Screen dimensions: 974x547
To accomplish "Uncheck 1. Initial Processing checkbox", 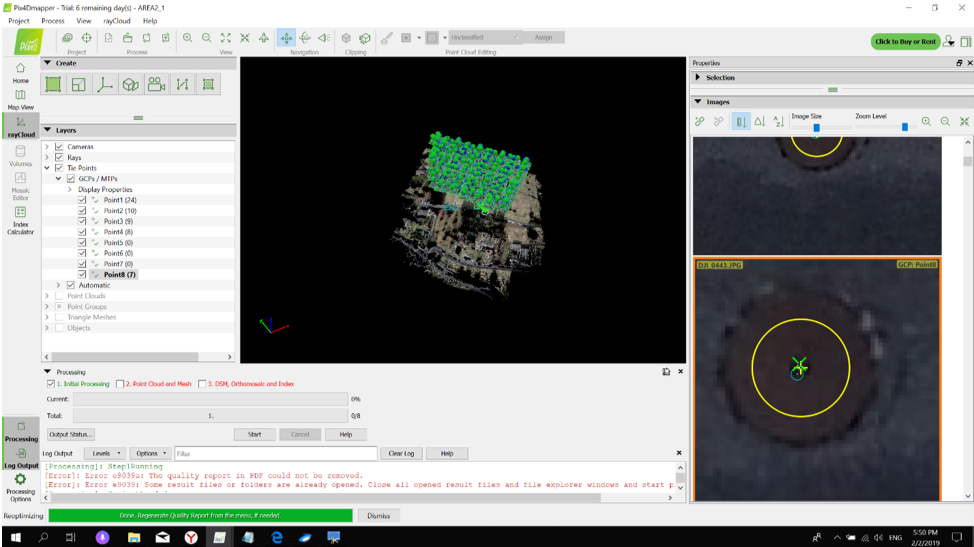I will [x=51, y=384].
